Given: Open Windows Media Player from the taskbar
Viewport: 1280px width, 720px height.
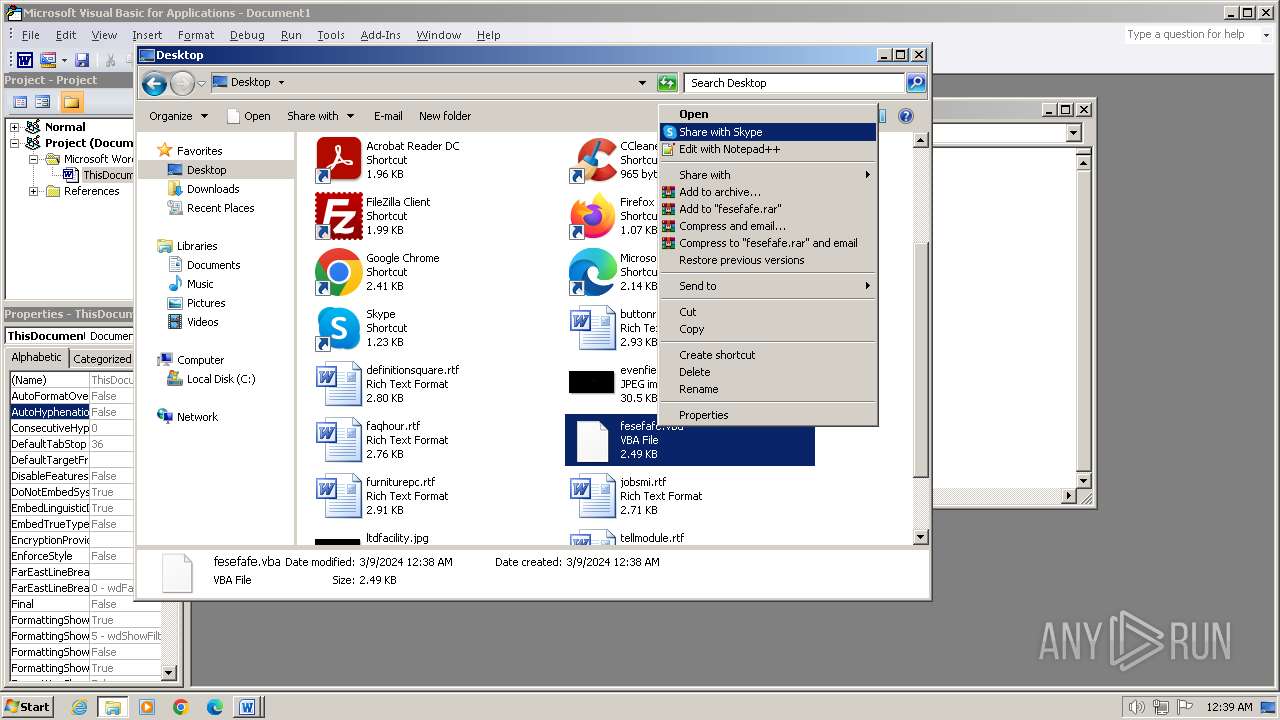Looking at the screenshot, I should [147, 707].
